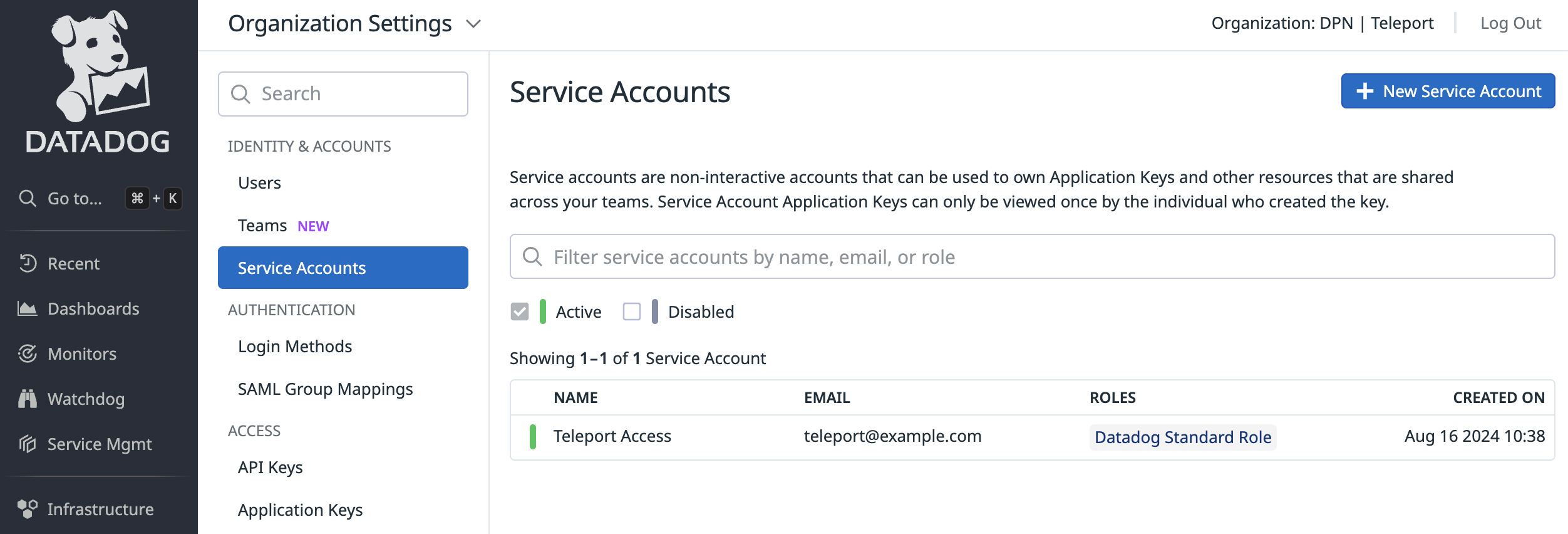Image resolution: width=1568 pixels, height=534 pixels.
Task: Log Out of the organization
Action: click(1510, 23)
